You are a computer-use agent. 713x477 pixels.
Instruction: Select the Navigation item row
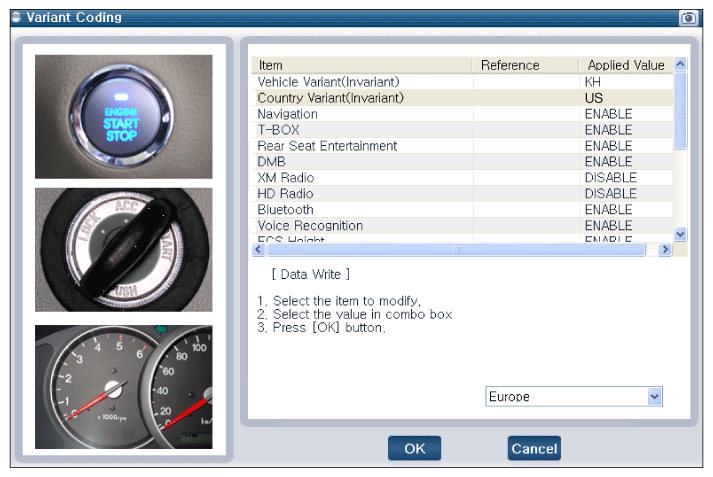click(x=462, y=114)
